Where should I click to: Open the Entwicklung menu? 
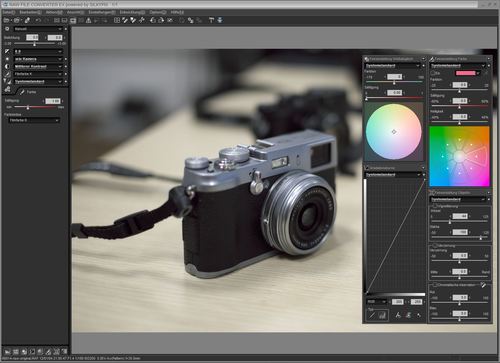132,12
